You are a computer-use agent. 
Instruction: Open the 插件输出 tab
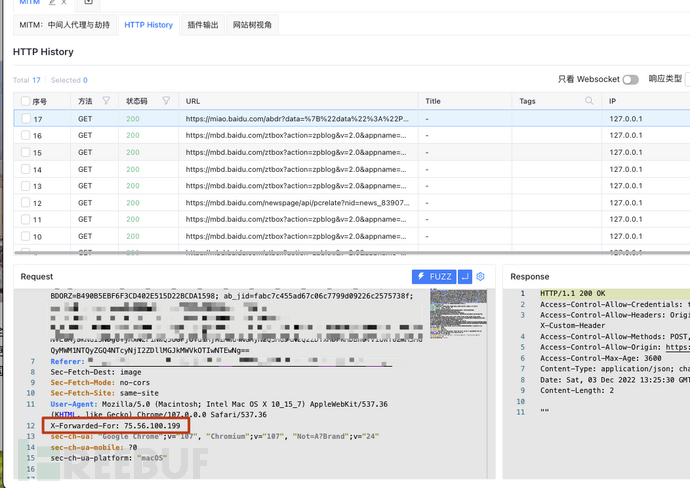tap(203, 25)
